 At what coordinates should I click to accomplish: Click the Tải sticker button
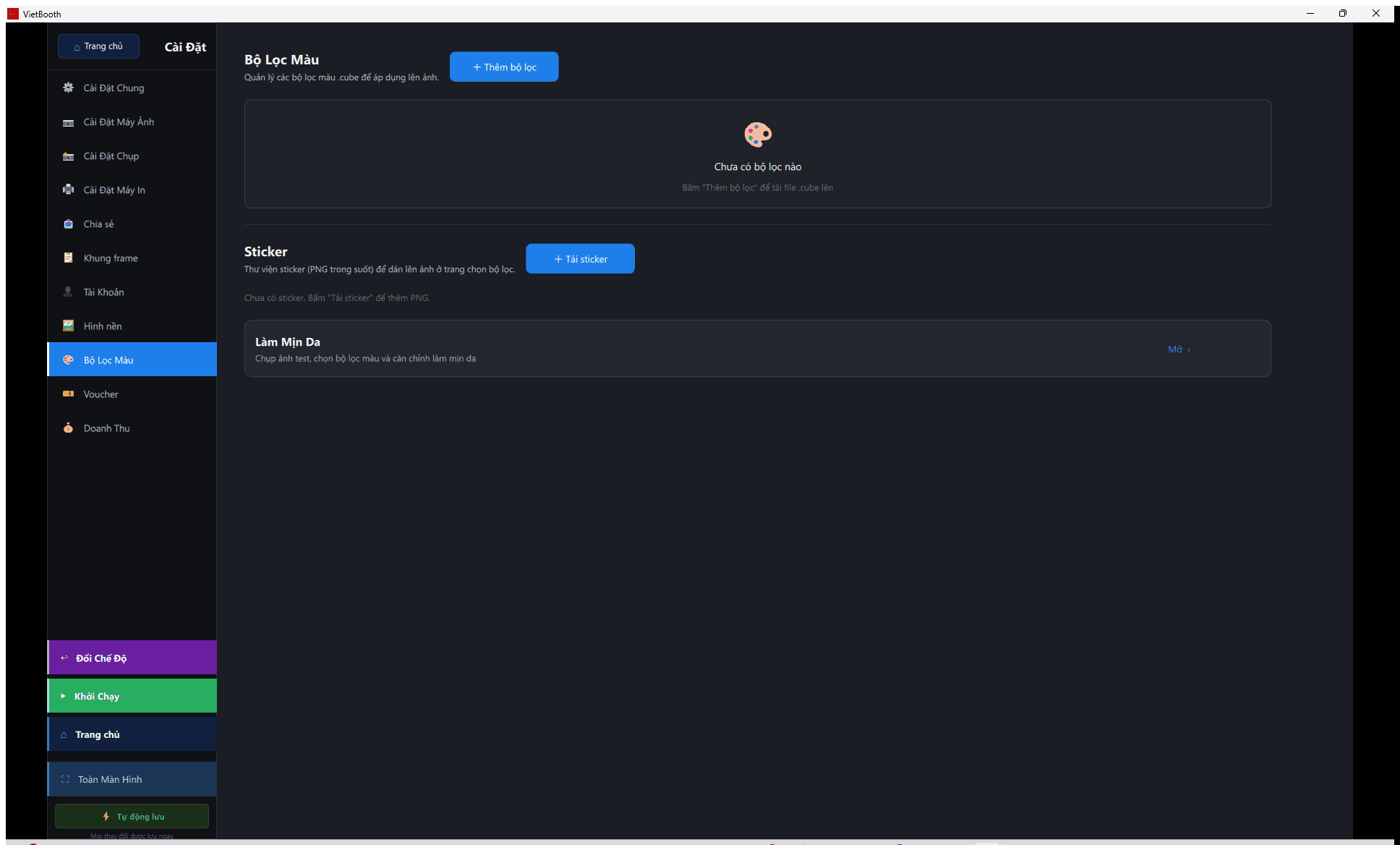click(580, 258)
